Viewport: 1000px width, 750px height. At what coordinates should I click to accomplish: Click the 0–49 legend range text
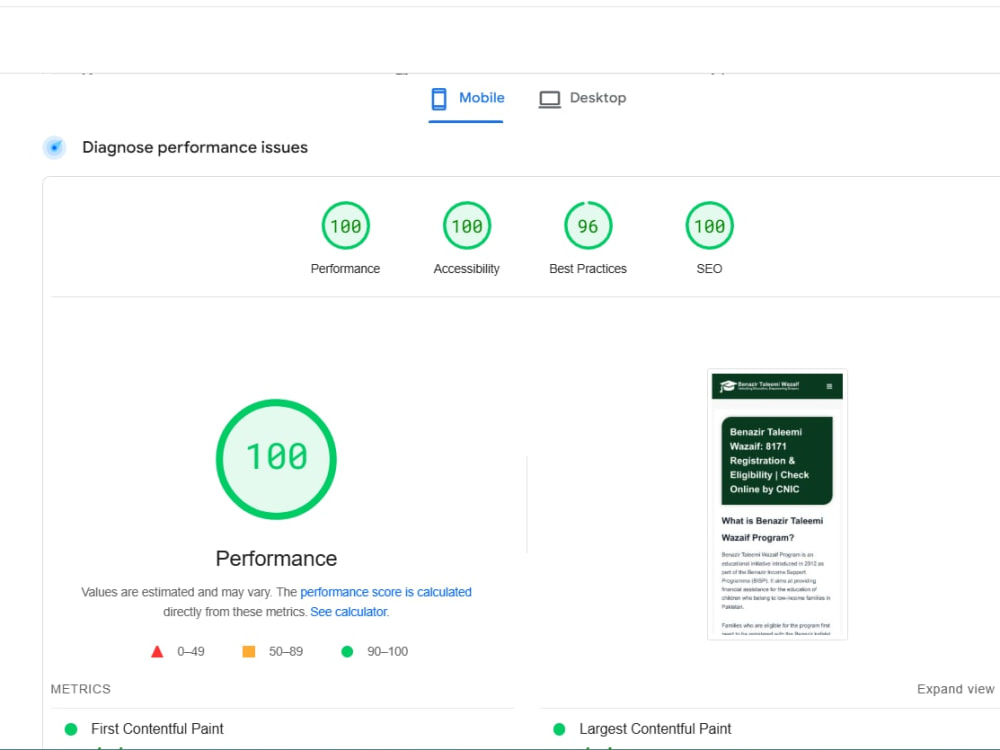click(191, 651)
